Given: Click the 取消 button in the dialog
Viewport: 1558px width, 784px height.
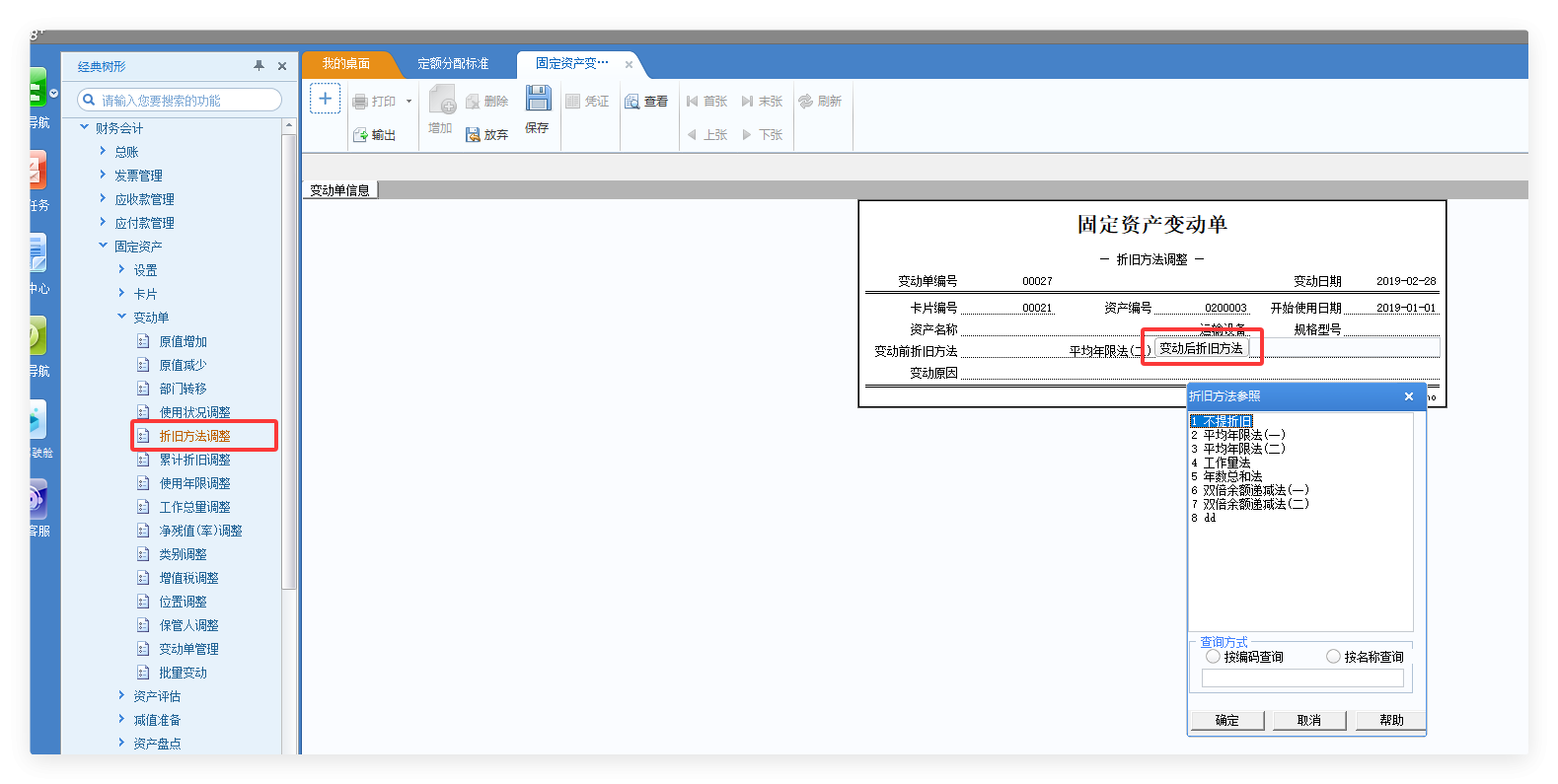Looking at the screenshot, I should pos(1309,721).
